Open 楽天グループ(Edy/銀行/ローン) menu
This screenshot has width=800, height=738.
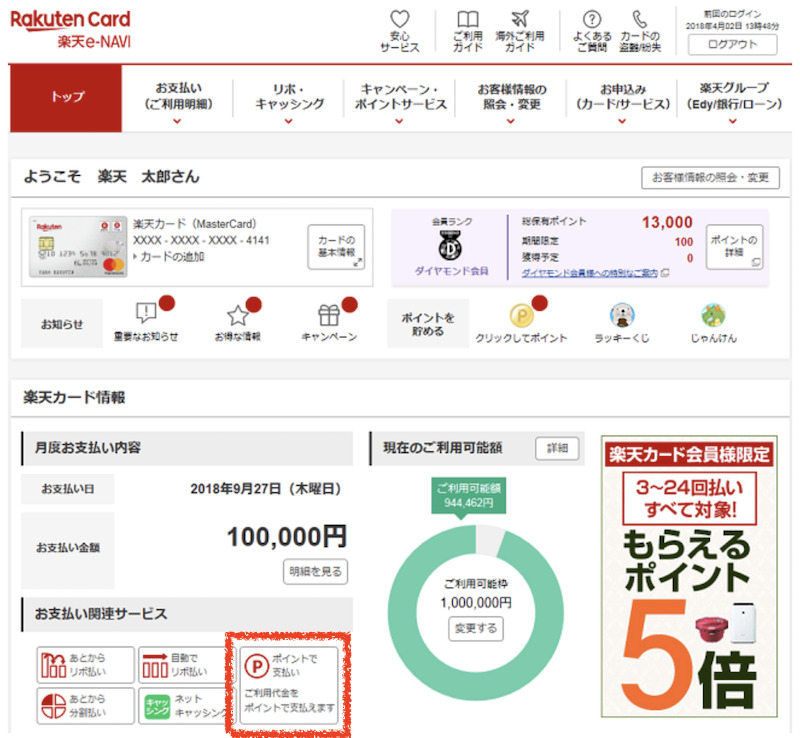(734, 96)
